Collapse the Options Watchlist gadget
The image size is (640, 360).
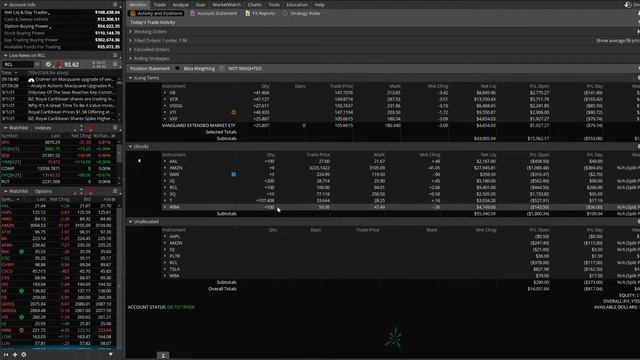click(5, 191)
